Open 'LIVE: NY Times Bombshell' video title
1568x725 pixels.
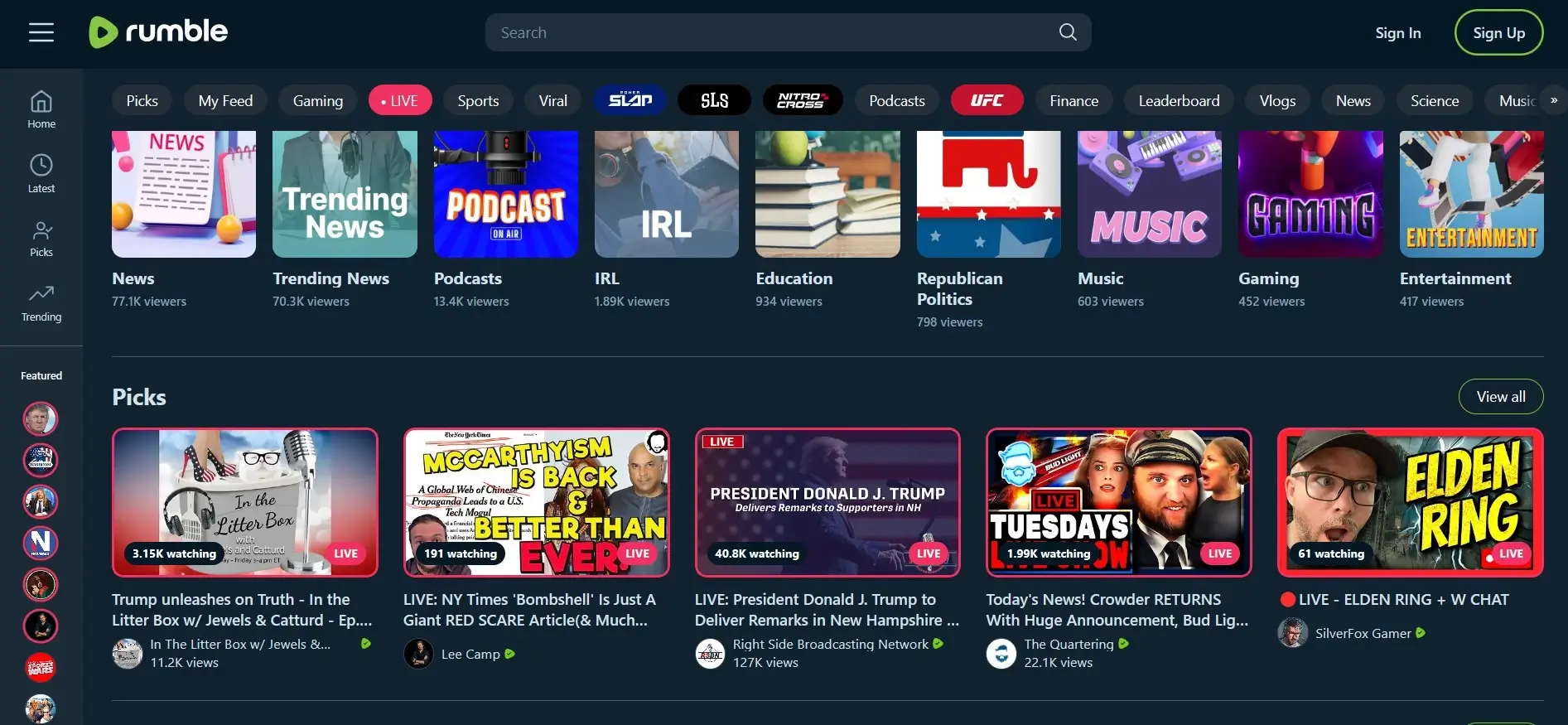tap(529, 610)
